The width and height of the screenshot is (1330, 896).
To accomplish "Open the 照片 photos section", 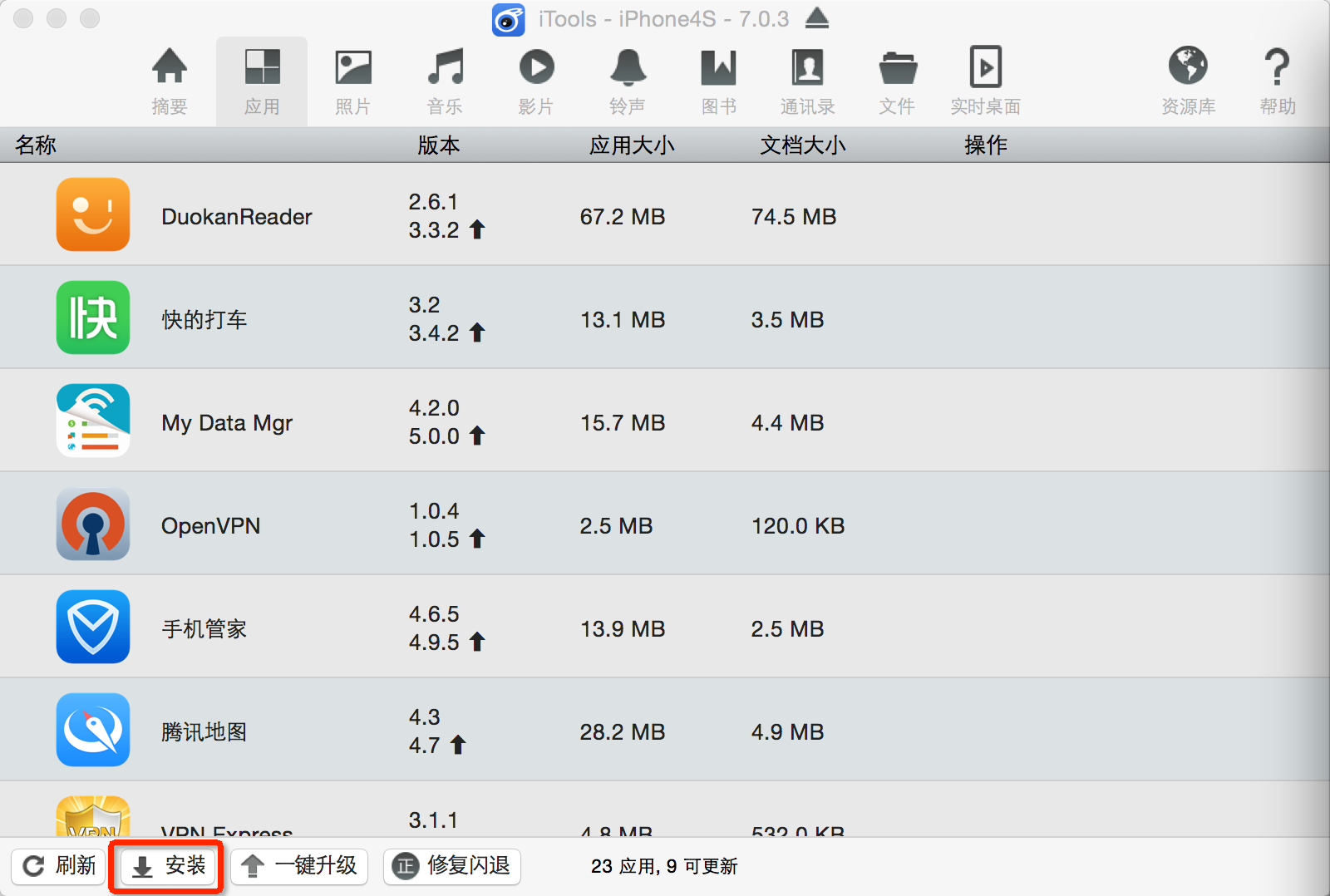I will click(353, 81).
